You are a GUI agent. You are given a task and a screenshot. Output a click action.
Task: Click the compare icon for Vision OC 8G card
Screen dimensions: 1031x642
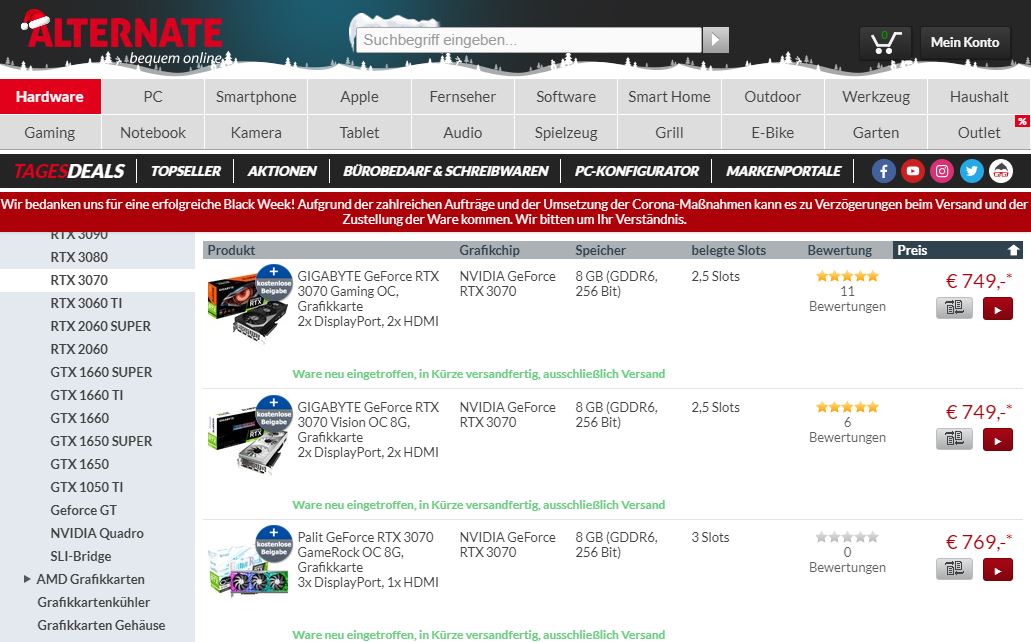point(954,439)
